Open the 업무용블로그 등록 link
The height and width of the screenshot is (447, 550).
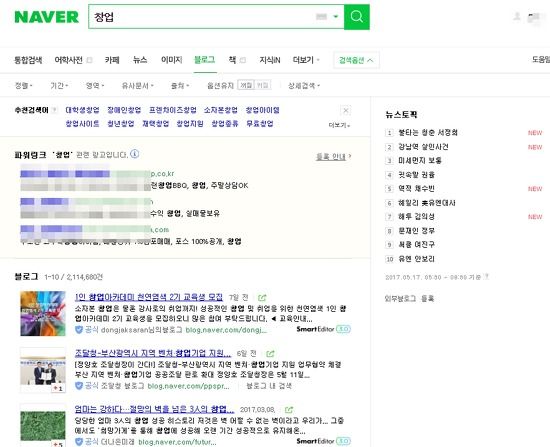click(409, 299)
